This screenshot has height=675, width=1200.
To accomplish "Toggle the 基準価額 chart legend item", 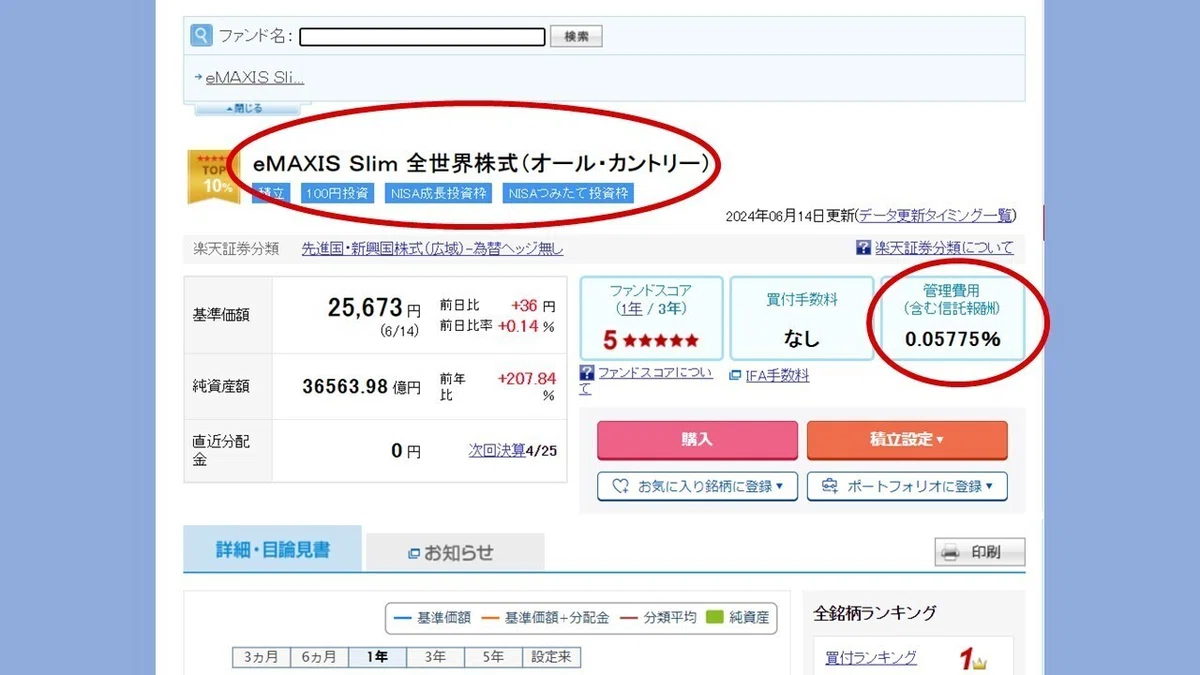I will coord(432,618).
